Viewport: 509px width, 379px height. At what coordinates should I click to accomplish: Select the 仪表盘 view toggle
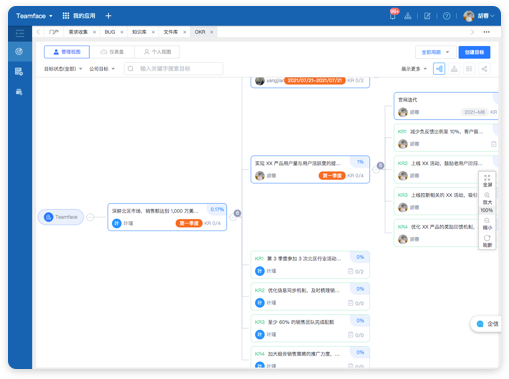click(112, 52)
